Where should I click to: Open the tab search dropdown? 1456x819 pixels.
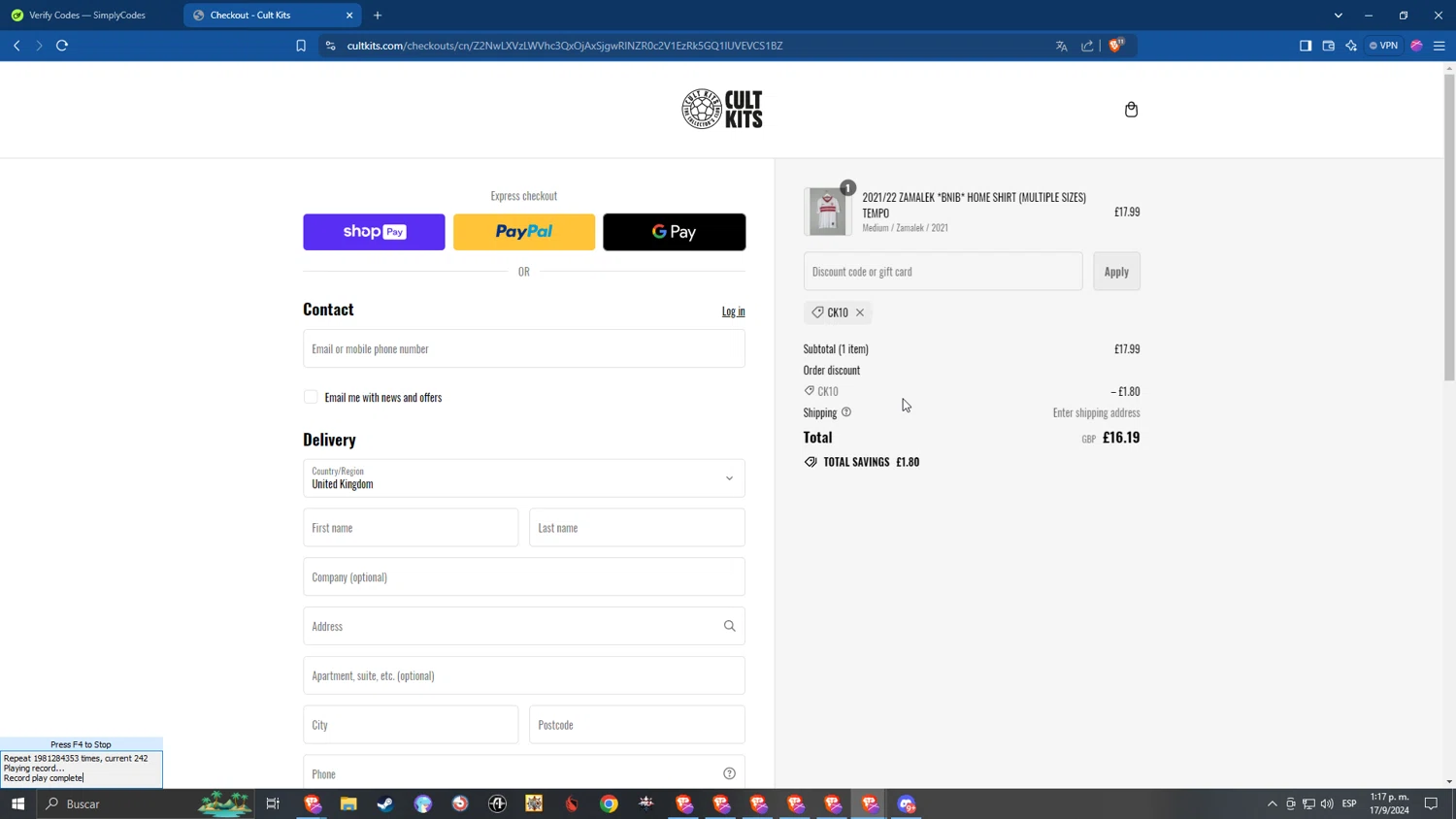[1338, 16]
